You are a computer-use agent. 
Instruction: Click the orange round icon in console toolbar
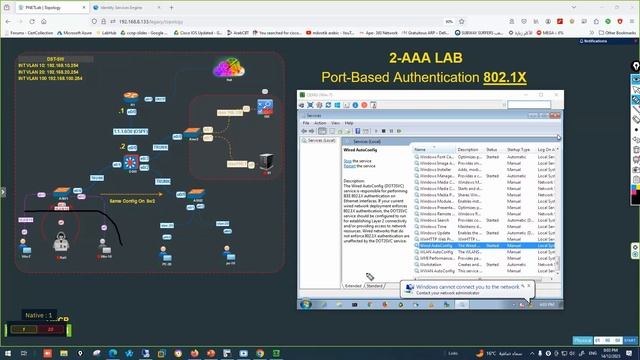[364, 105]
